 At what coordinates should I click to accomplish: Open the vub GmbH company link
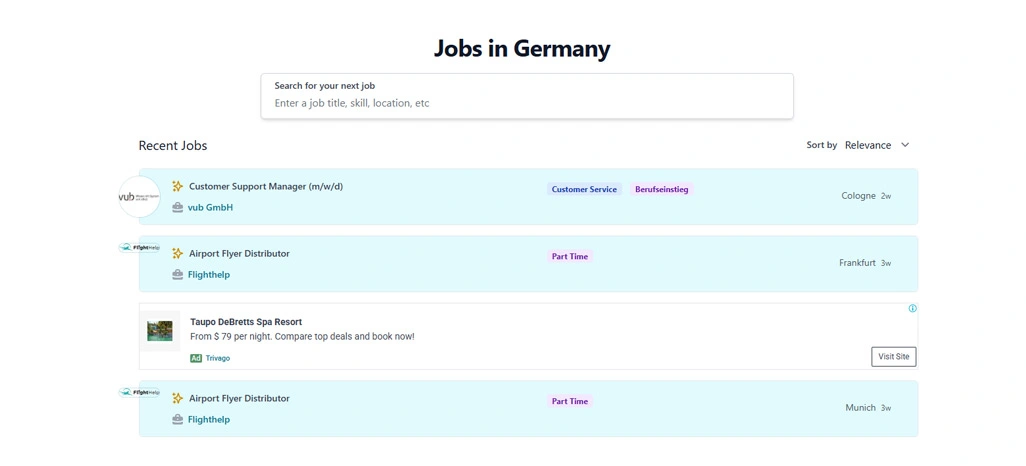tap(210, 207)
